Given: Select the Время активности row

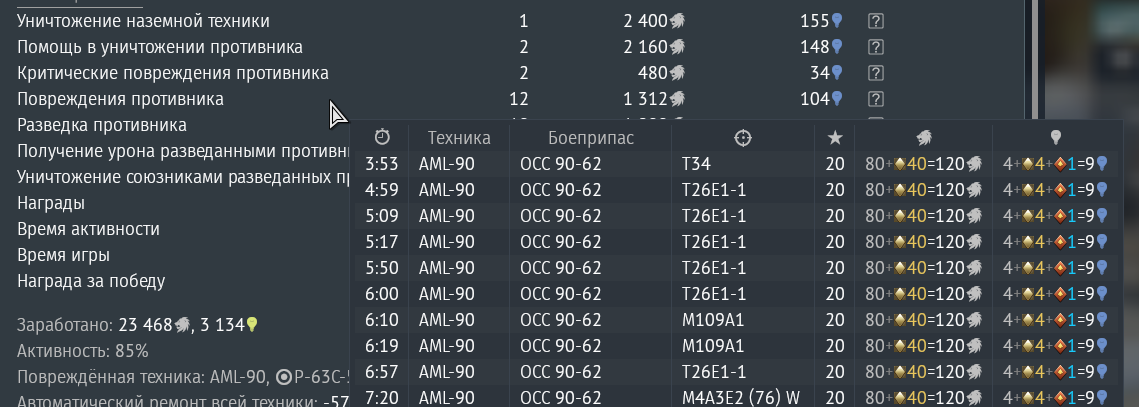Looking at the screenshot, I should 88,229.
